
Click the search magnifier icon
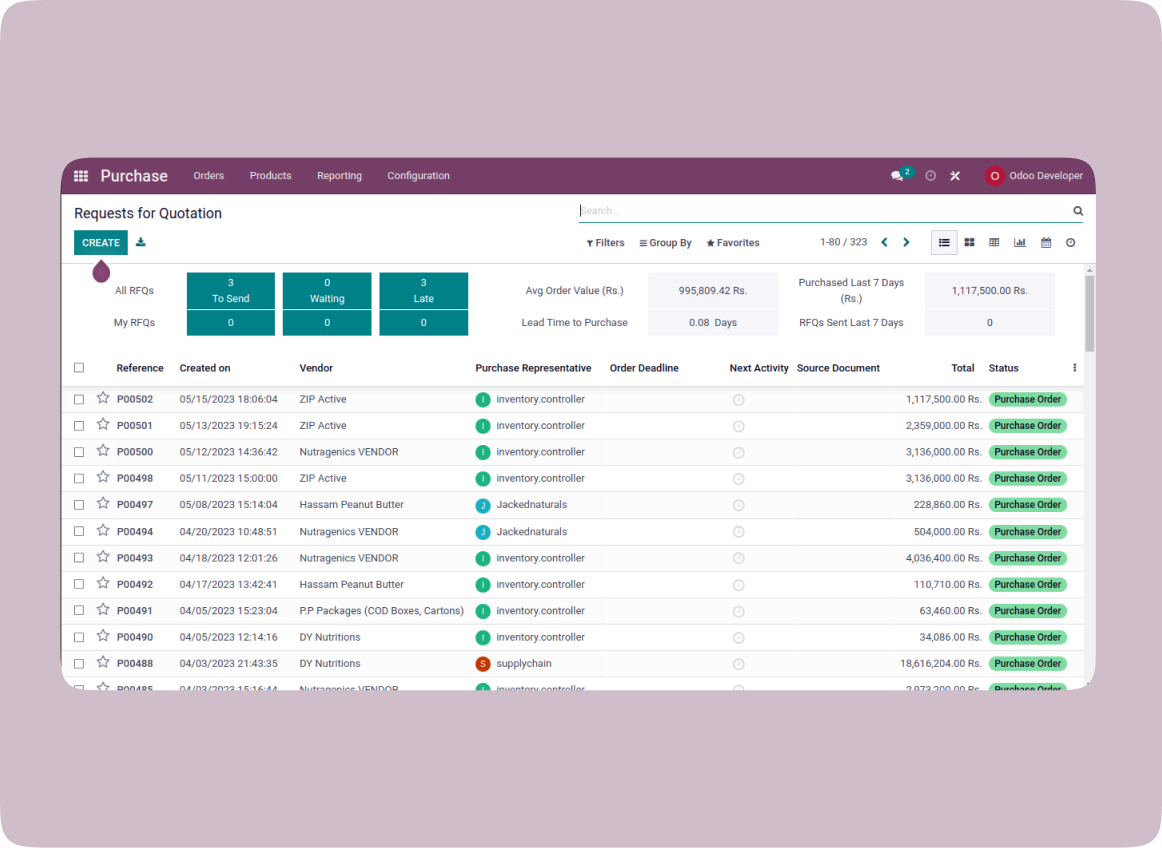point(1078,211)
